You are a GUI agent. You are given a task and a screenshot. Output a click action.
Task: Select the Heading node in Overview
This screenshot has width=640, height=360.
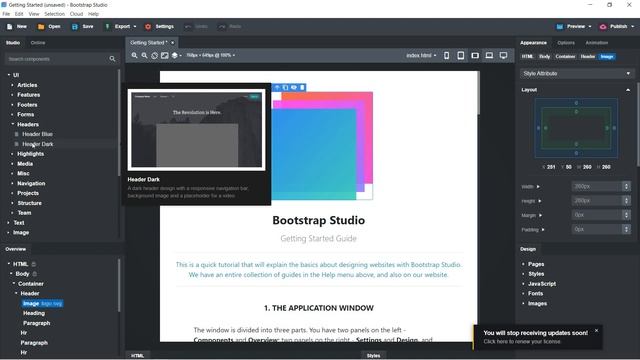tap(34, 313)
